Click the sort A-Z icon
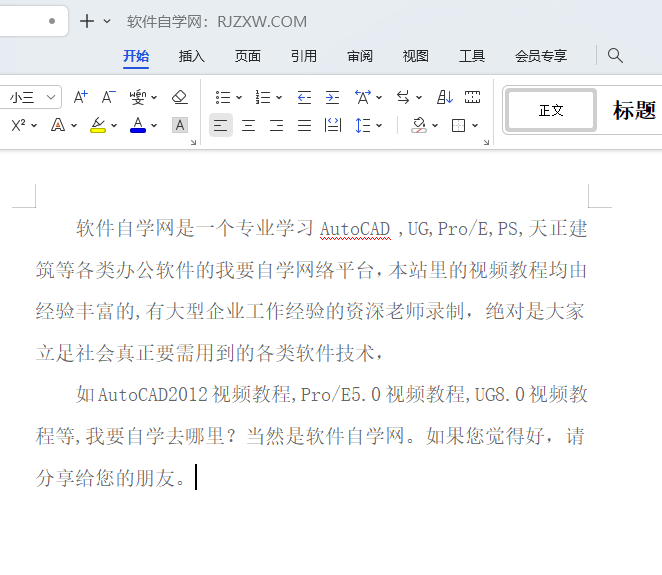 point(445,98)
